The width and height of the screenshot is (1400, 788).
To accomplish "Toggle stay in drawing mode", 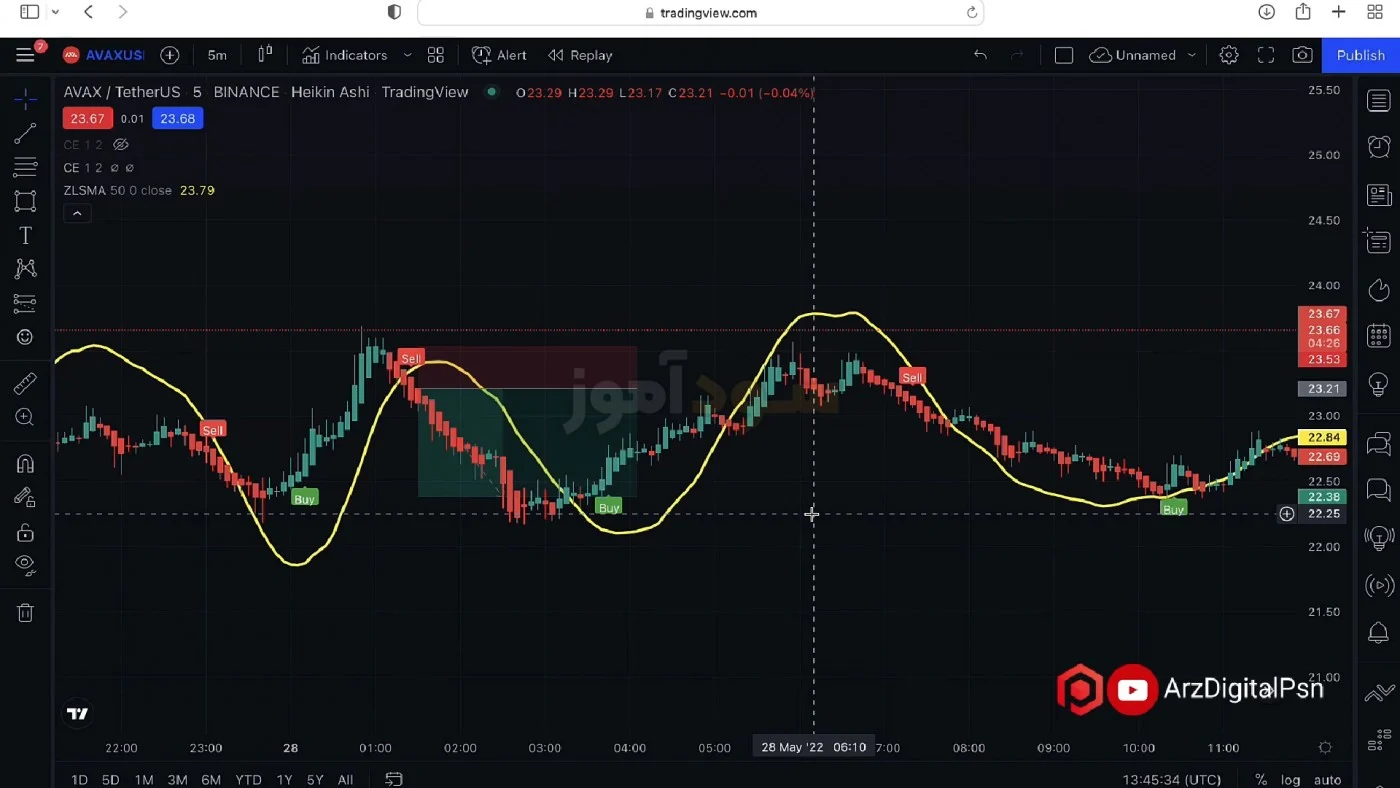I will pos(26,497).
